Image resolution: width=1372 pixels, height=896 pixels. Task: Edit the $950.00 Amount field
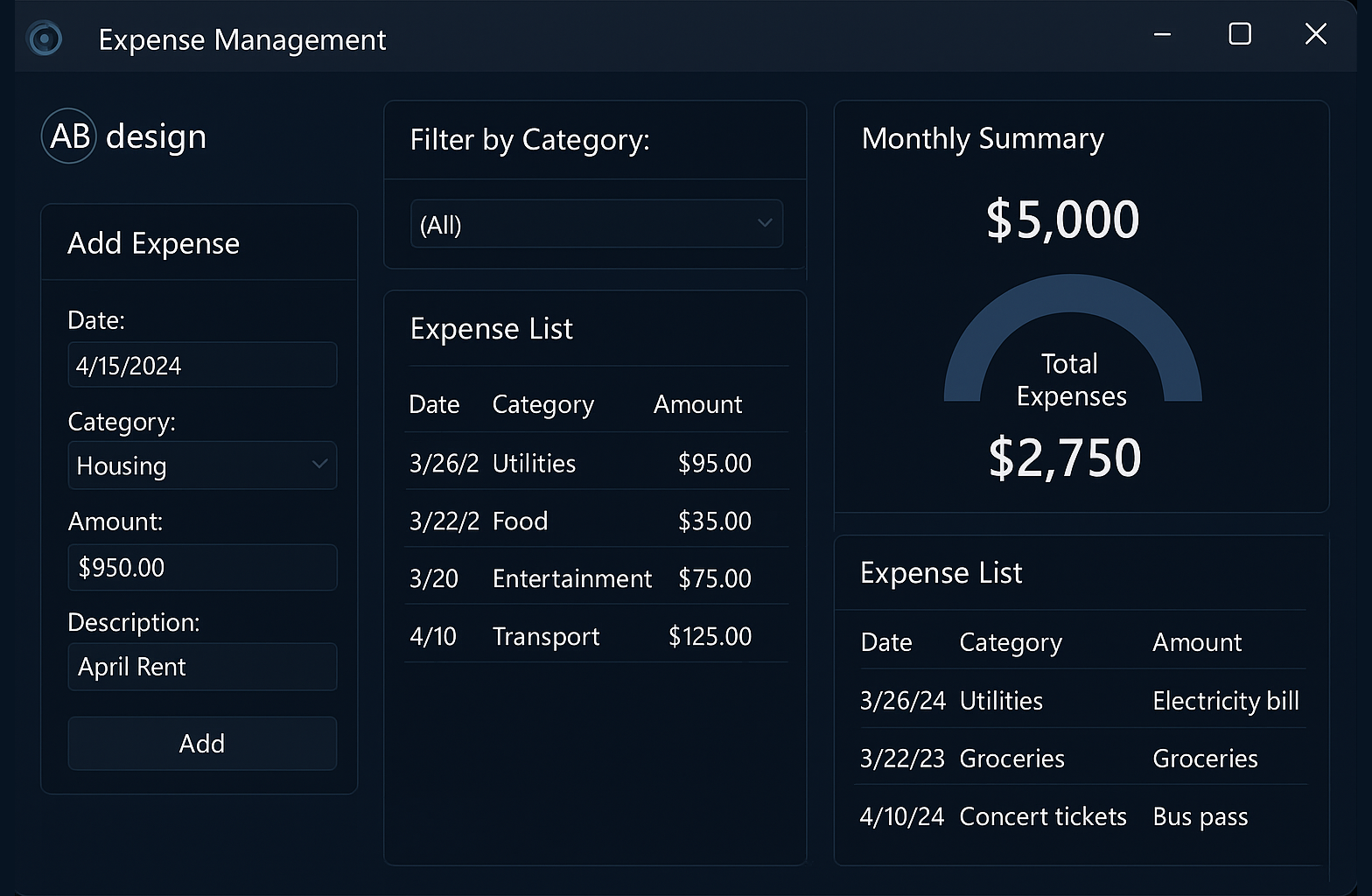pos(202,567)
